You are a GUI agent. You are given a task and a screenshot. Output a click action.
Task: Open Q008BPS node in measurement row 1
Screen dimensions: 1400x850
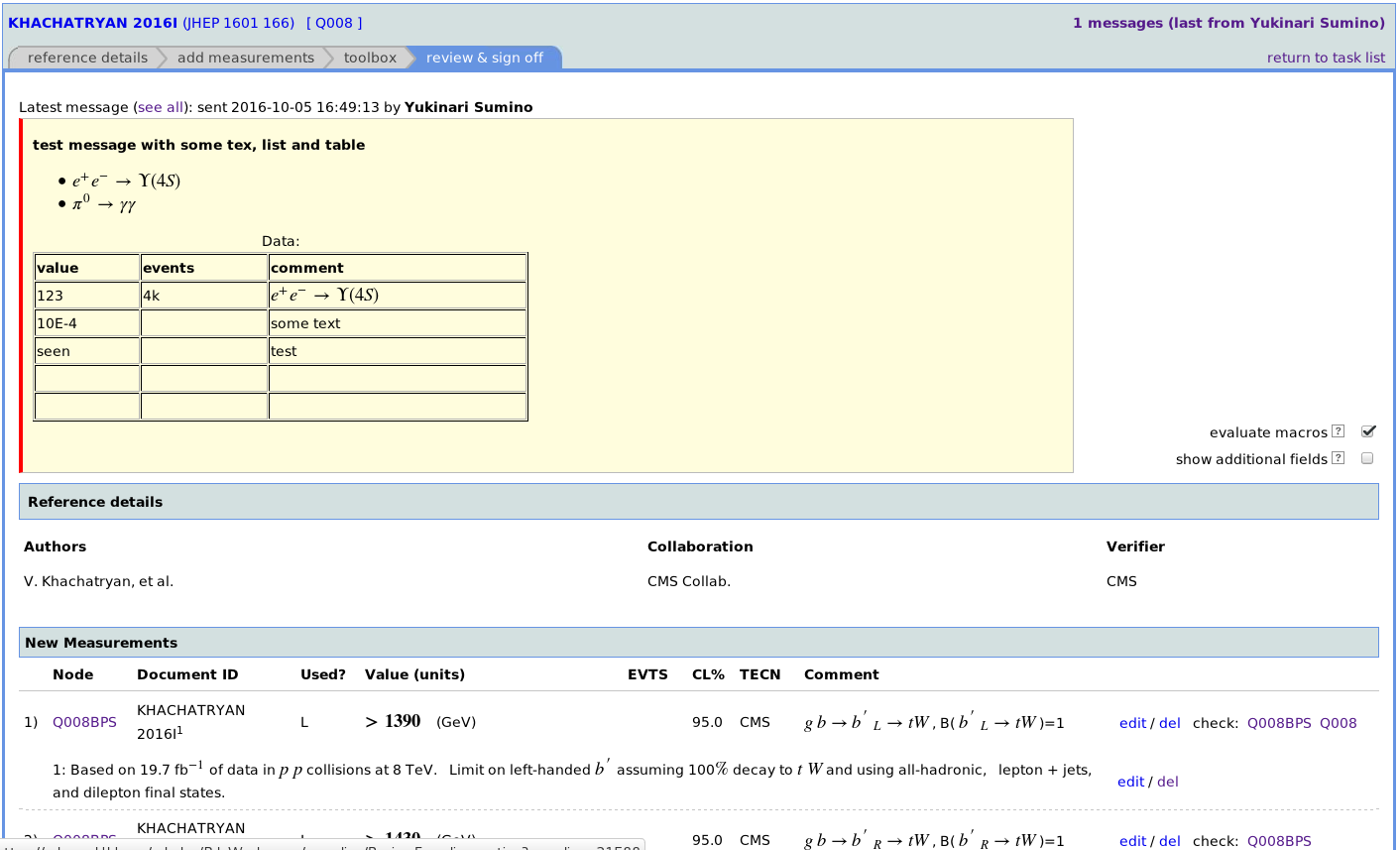84,722
